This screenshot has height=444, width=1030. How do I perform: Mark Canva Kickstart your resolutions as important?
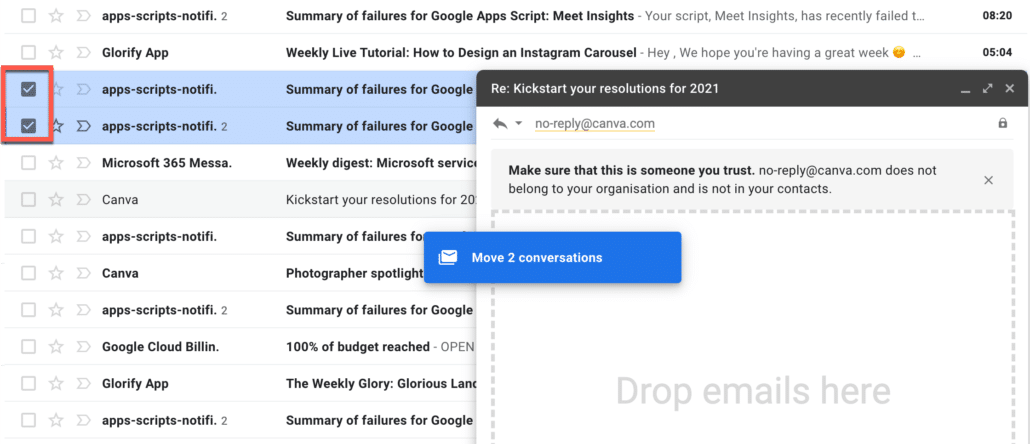(x=83, y=200)
